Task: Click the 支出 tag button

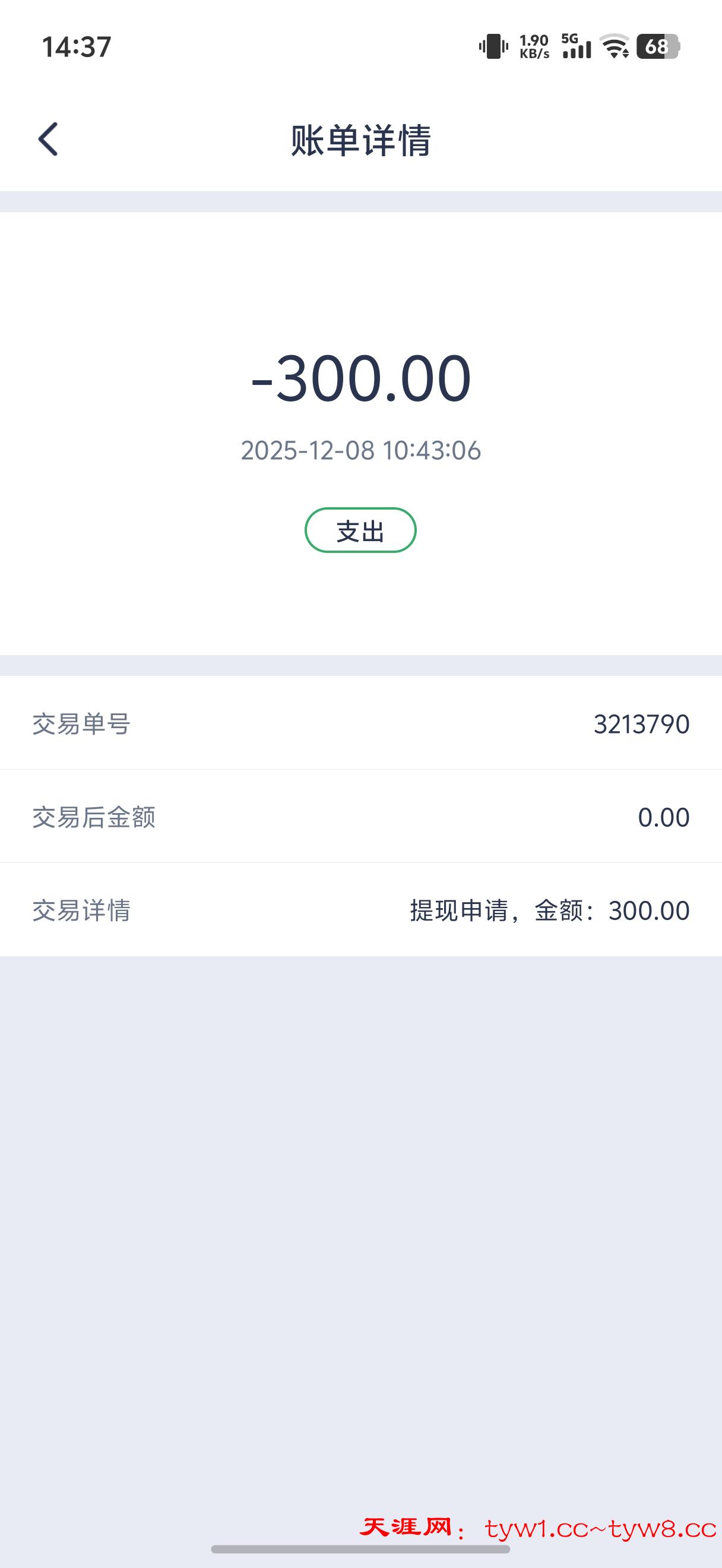Action: [x=360, y=530]
